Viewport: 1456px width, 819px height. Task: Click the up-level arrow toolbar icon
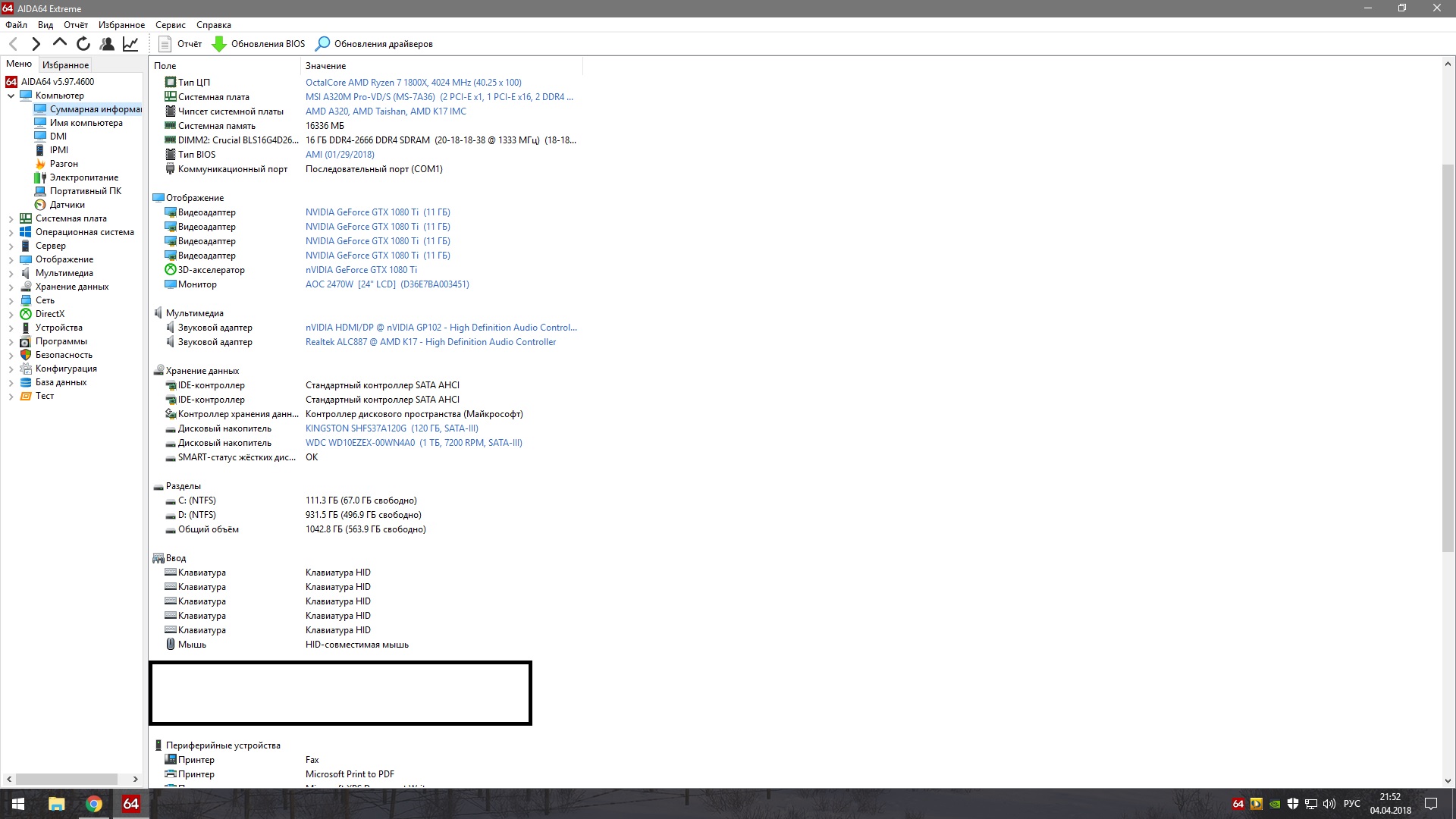[59, 43]
